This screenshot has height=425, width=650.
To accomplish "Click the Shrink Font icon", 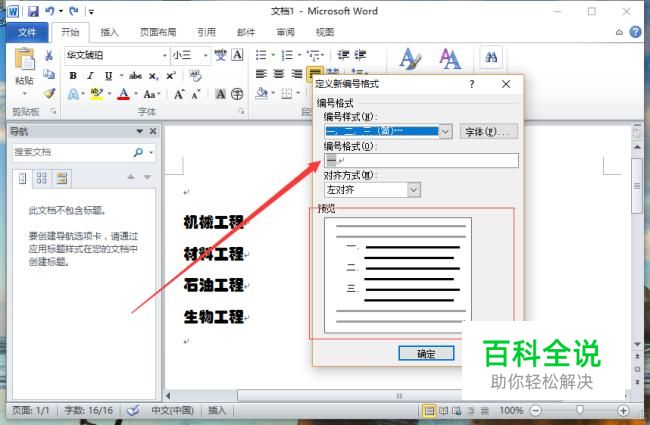I will click(x=196, y=94).
